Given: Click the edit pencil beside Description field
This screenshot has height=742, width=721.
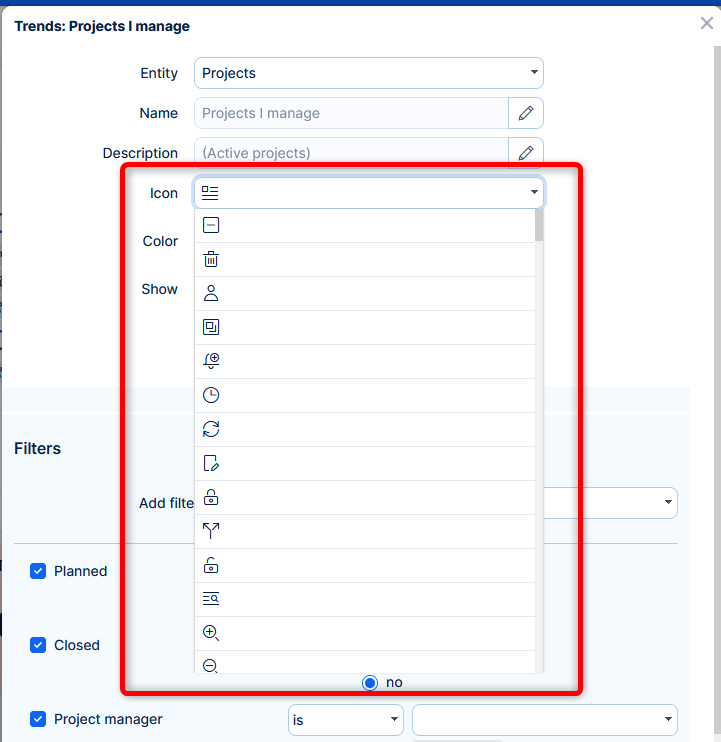Looking at the screenshot, I should 526,153.
